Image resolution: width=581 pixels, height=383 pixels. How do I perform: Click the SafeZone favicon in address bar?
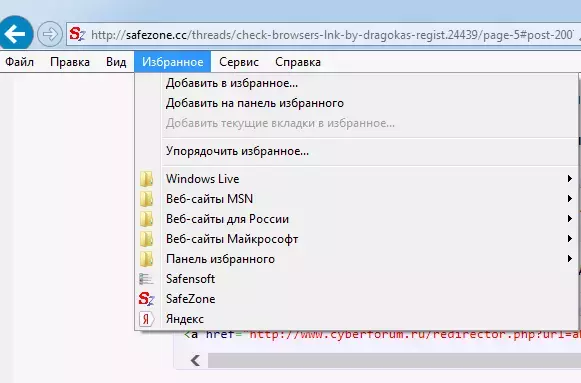[77, 34]
